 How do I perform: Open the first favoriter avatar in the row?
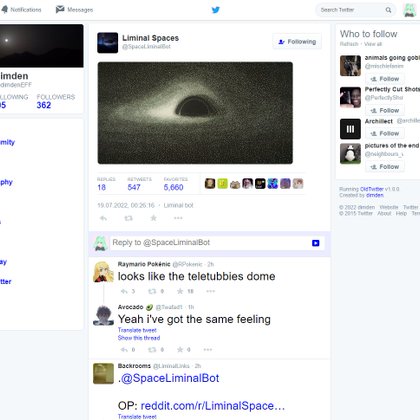[210, 183]
